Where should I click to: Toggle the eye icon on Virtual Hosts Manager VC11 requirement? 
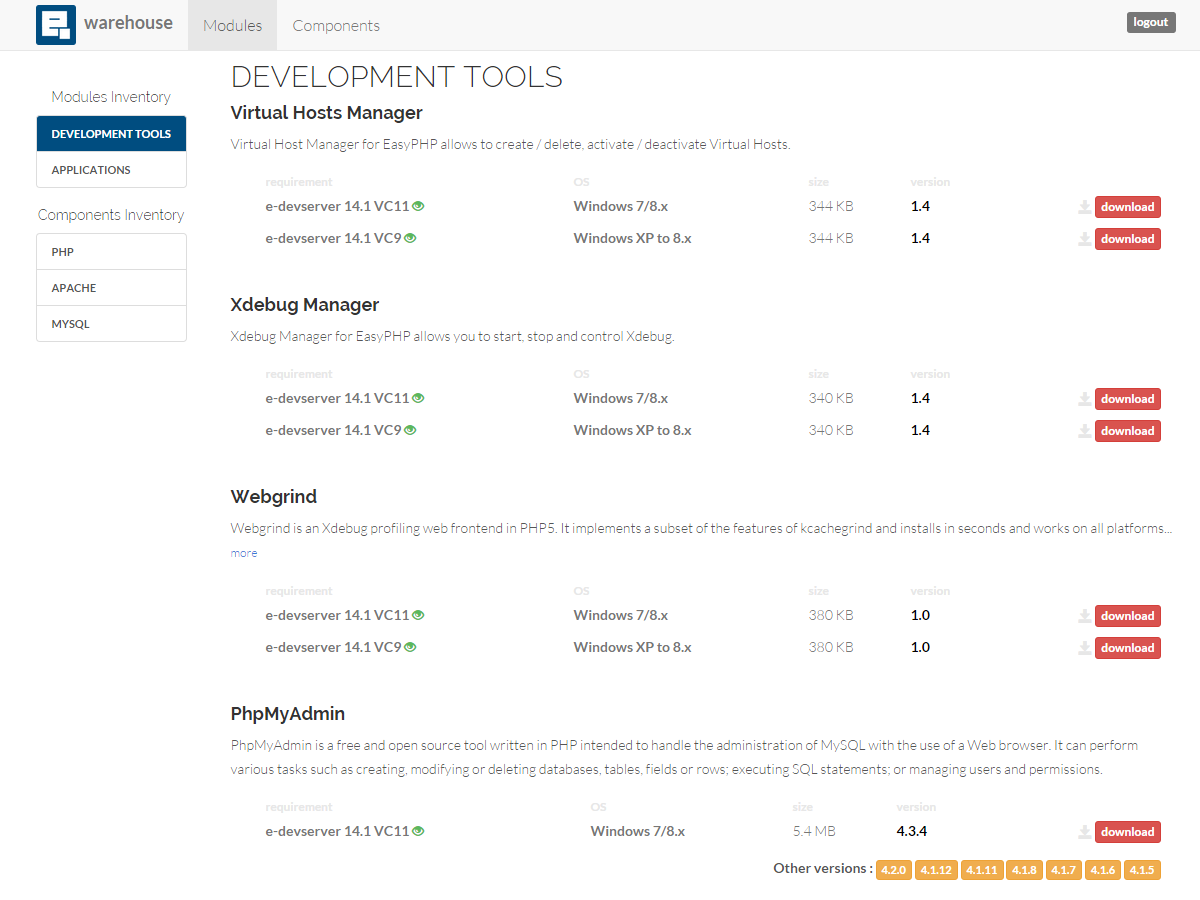417,205
